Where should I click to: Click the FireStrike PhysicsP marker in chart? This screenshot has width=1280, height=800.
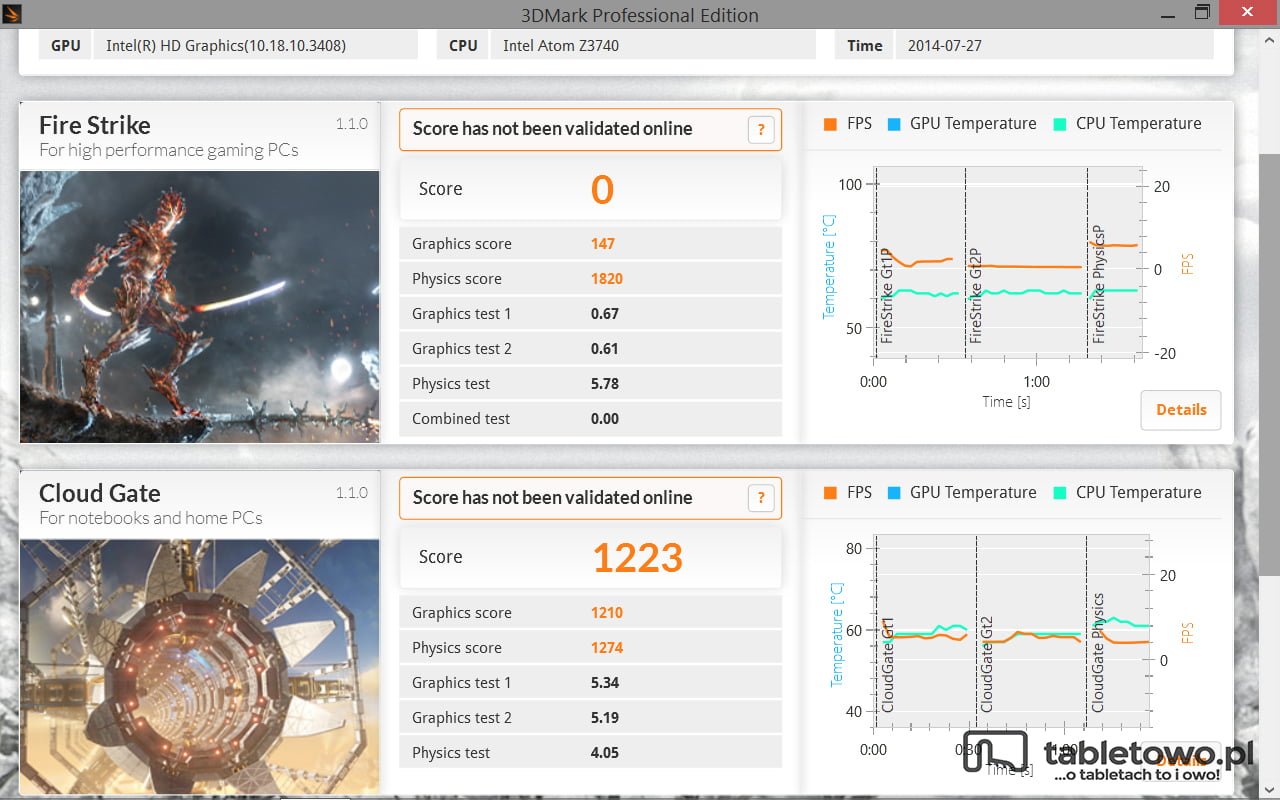(1098, 284)
